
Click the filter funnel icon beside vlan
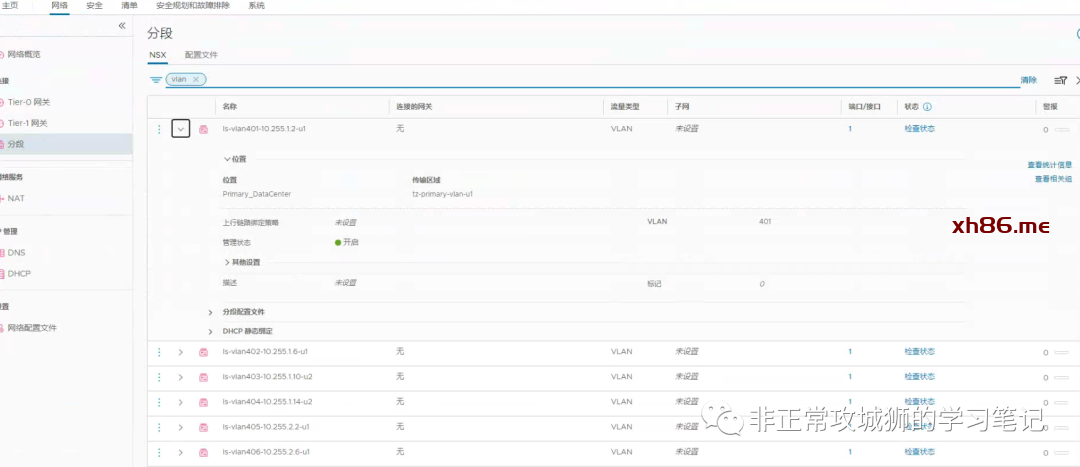tap(156, 79)
